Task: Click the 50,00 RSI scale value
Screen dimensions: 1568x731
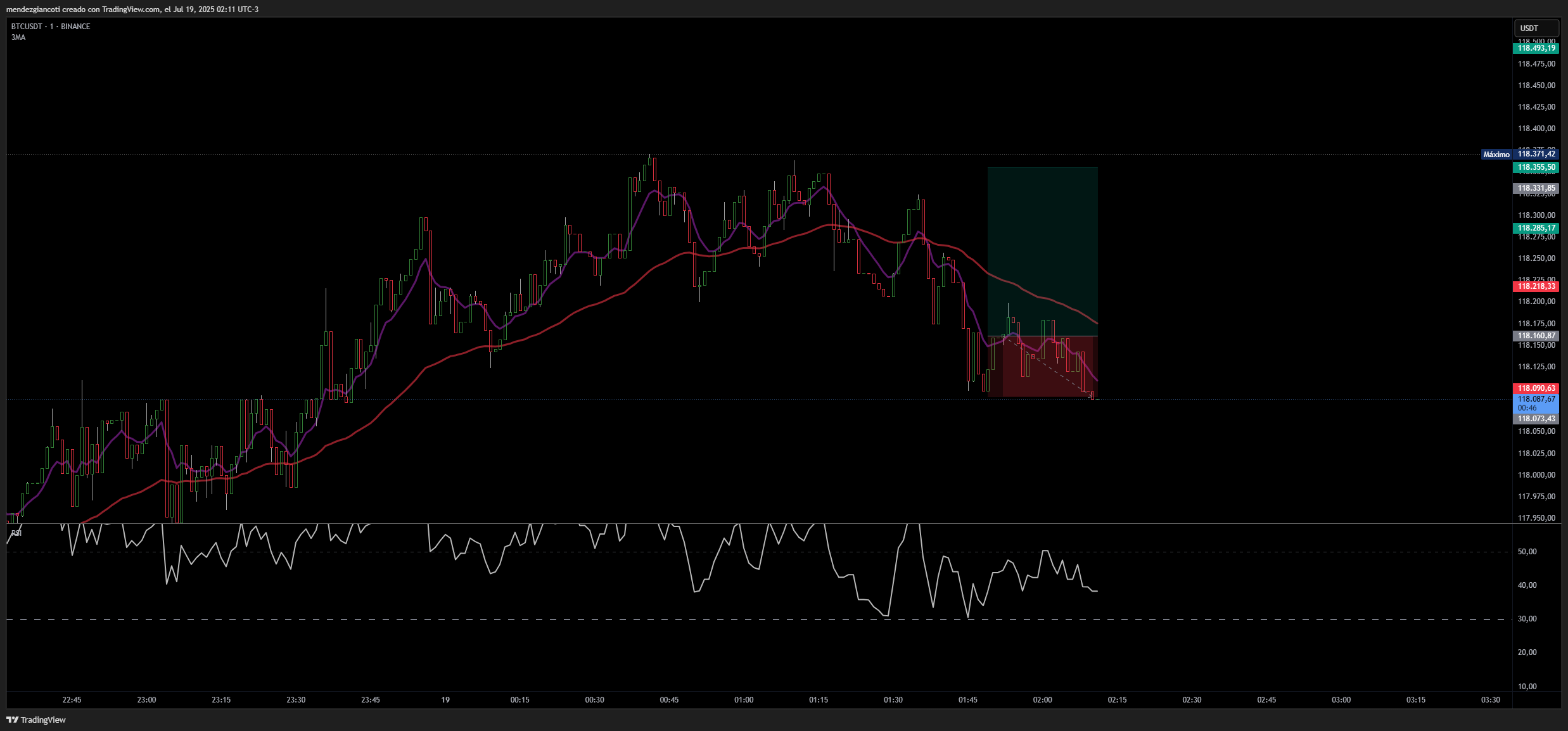Action: pos(1527,552)
